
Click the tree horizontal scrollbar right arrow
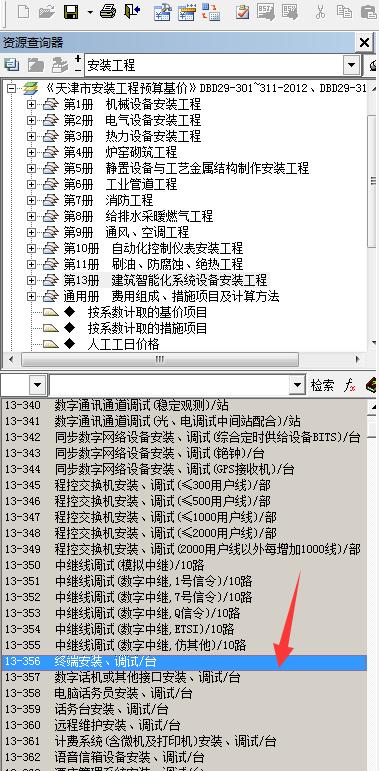(x=357, y=359)
